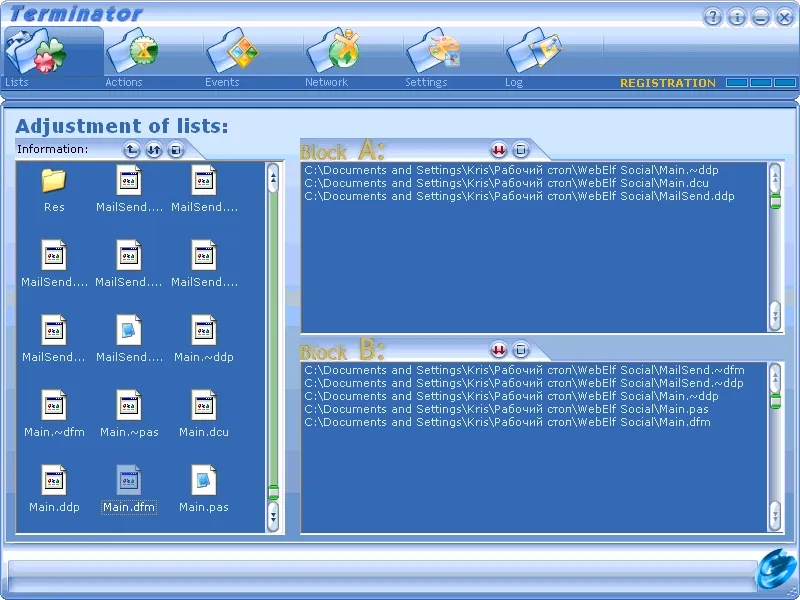800x600 pixels.
Task: Open the Res folder
Action: coord(53,185)
